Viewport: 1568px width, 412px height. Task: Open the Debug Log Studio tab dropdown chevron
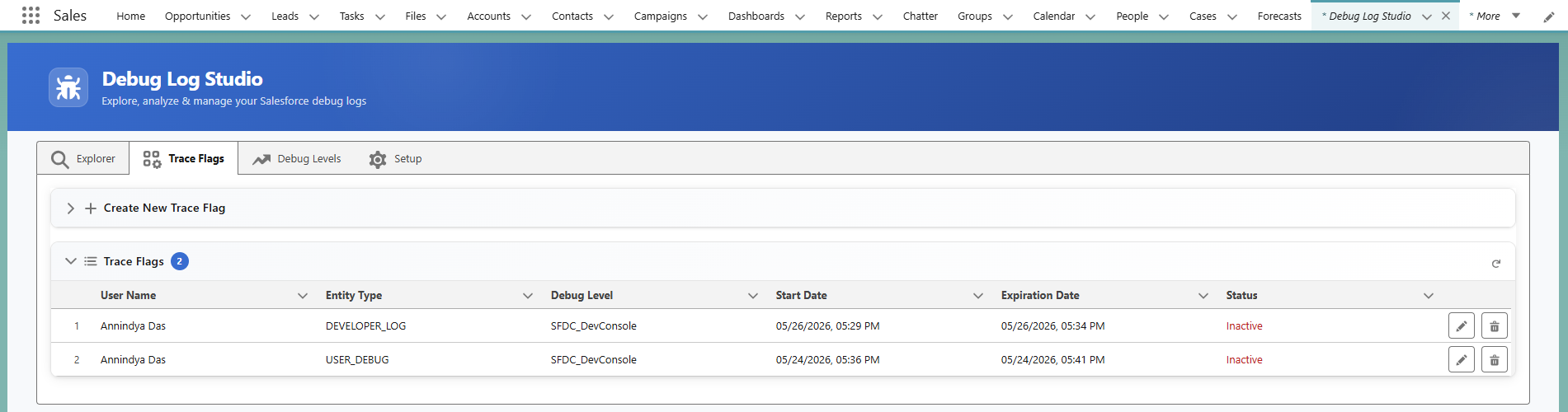click(1427, 16)
